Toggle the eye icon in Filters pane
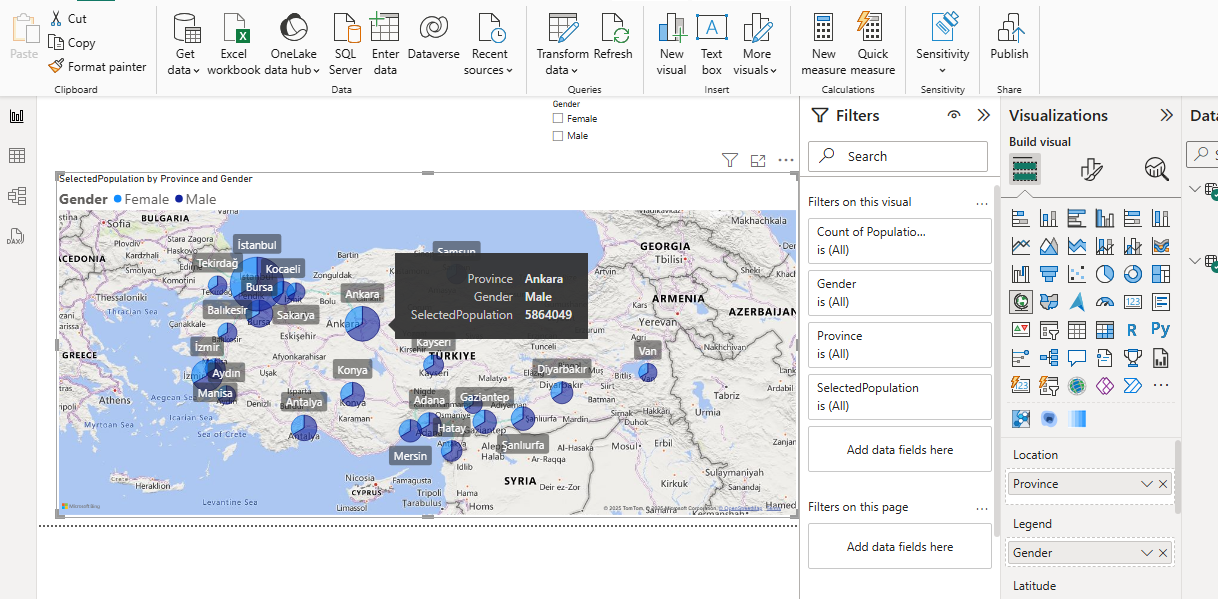Image resolution: width=1218 pixels, height=599 pixels. (x=954, y=116)
